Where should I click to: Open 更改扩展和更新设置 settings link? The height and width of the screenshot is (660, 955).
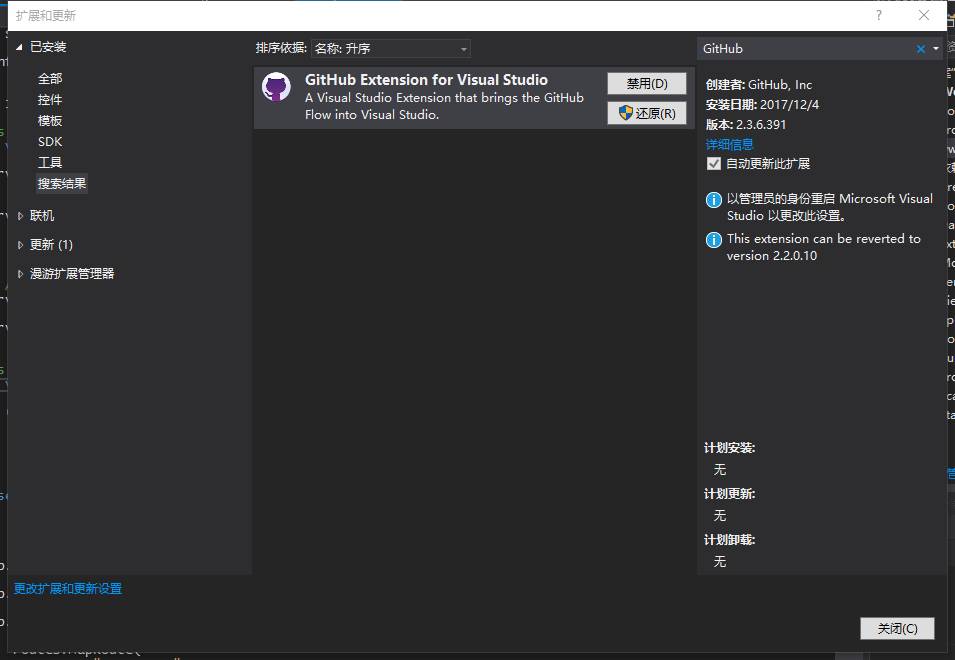(x=68, y=589)
